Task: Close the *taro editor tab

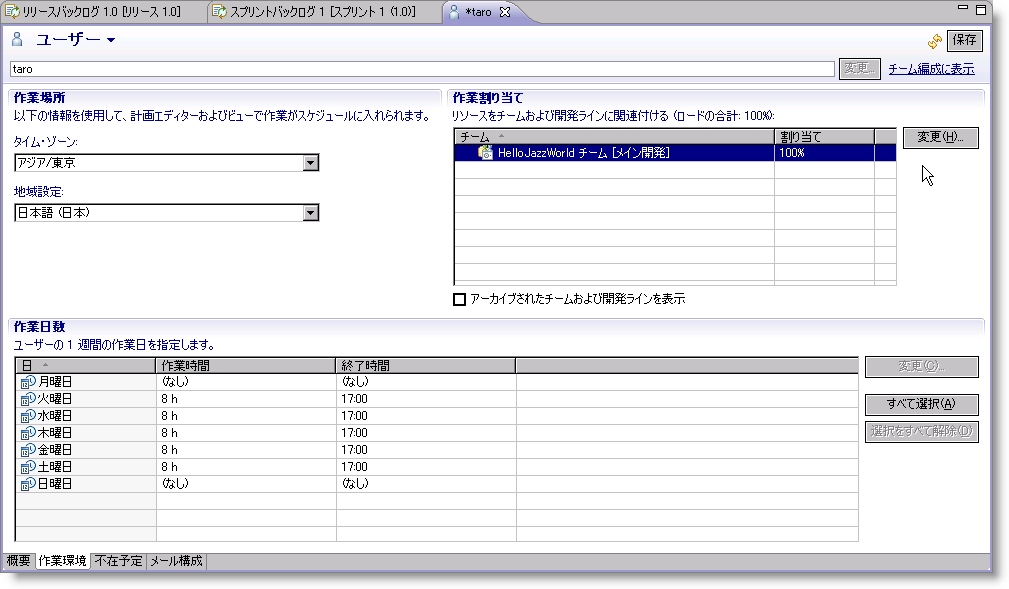Action: pos(505,12)
